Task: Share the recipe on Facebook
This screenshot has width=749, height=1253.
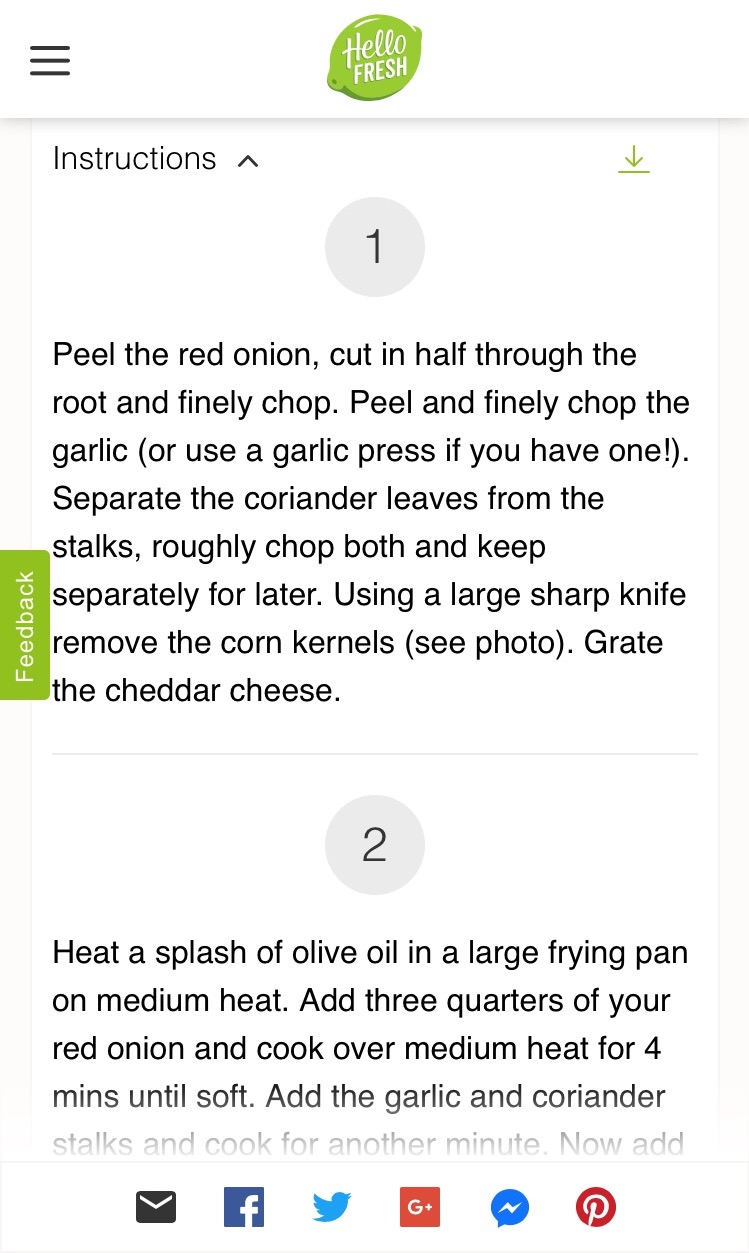Action: [x=243, y=1208]
